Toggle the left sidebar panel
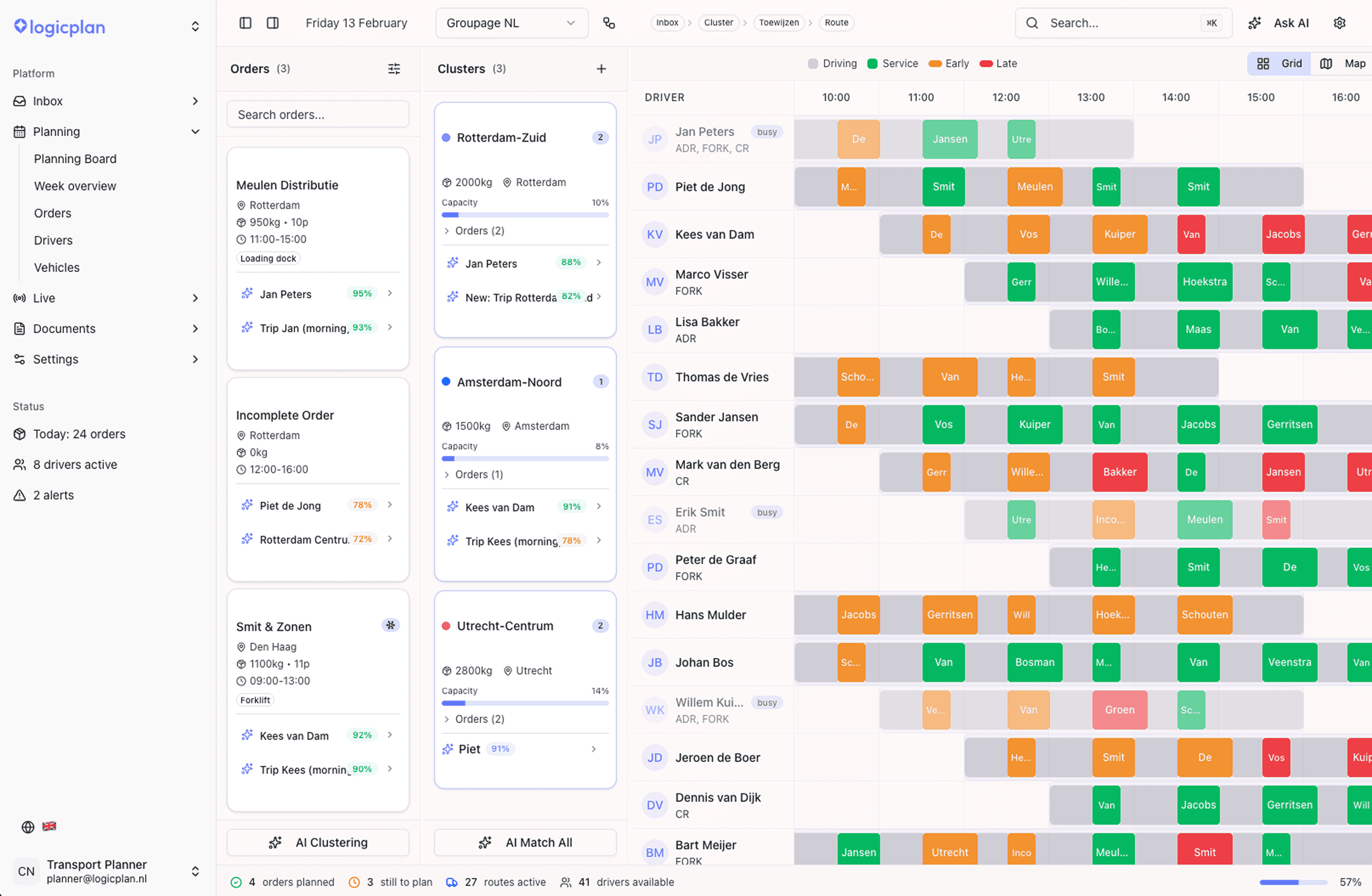 coord(246,23)
